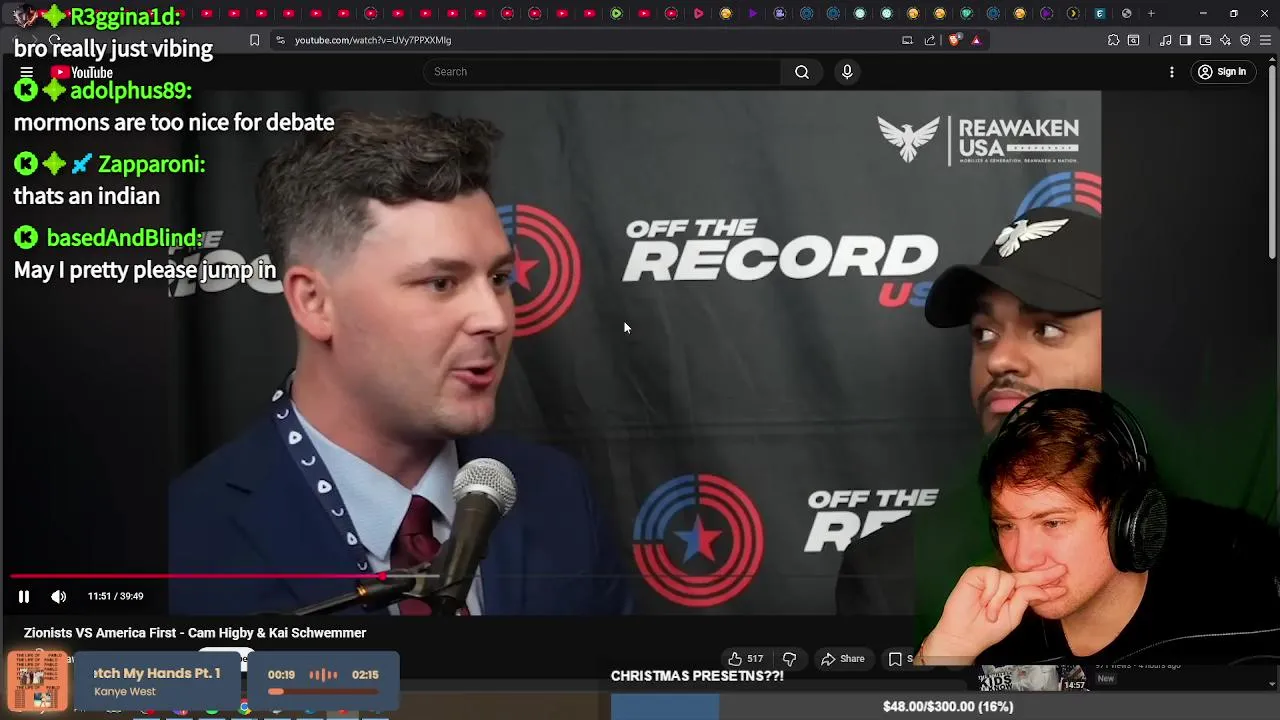
Task: Click video title Zionists VS America First
Action: click(x=195, y=633)
